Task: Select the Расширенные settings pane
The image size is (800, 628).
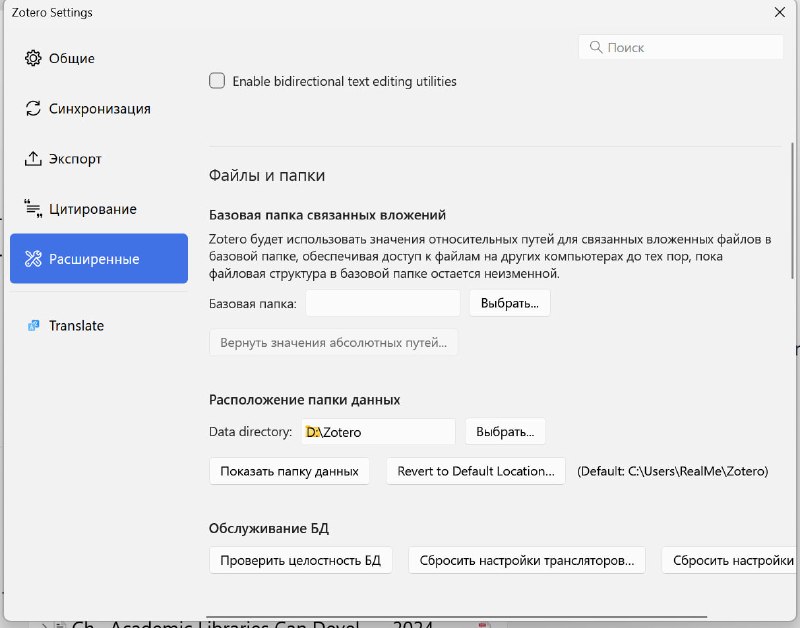Action: (98, 259)
